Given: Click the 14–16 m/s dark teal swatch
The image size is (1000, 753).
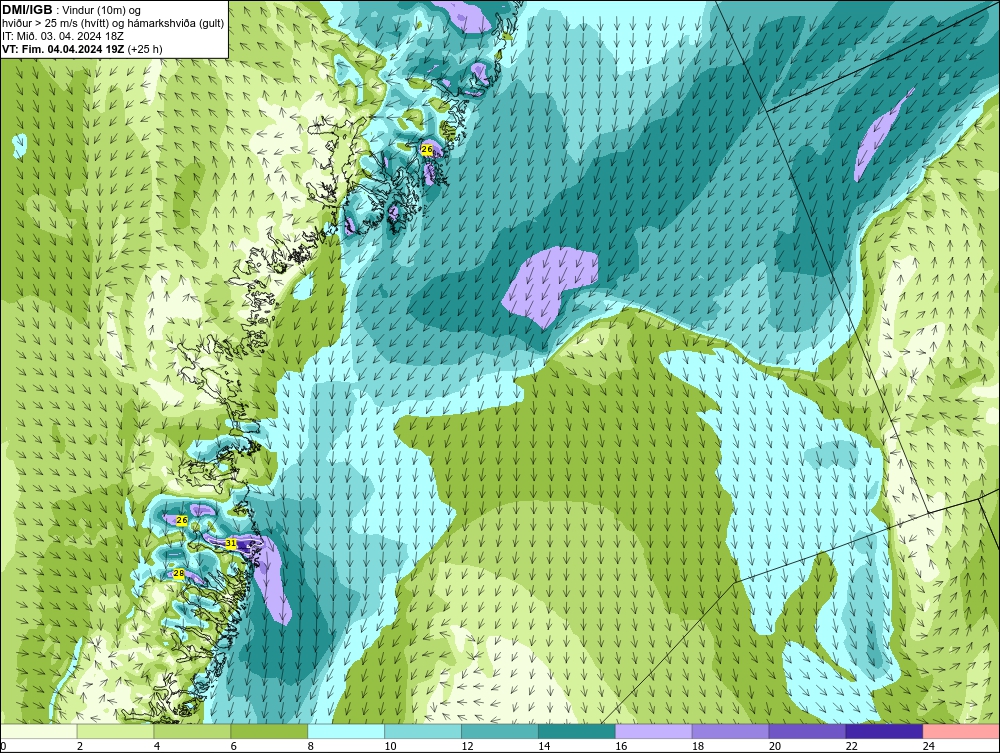Looking at the screenshot, I should [x=577, y=731].
